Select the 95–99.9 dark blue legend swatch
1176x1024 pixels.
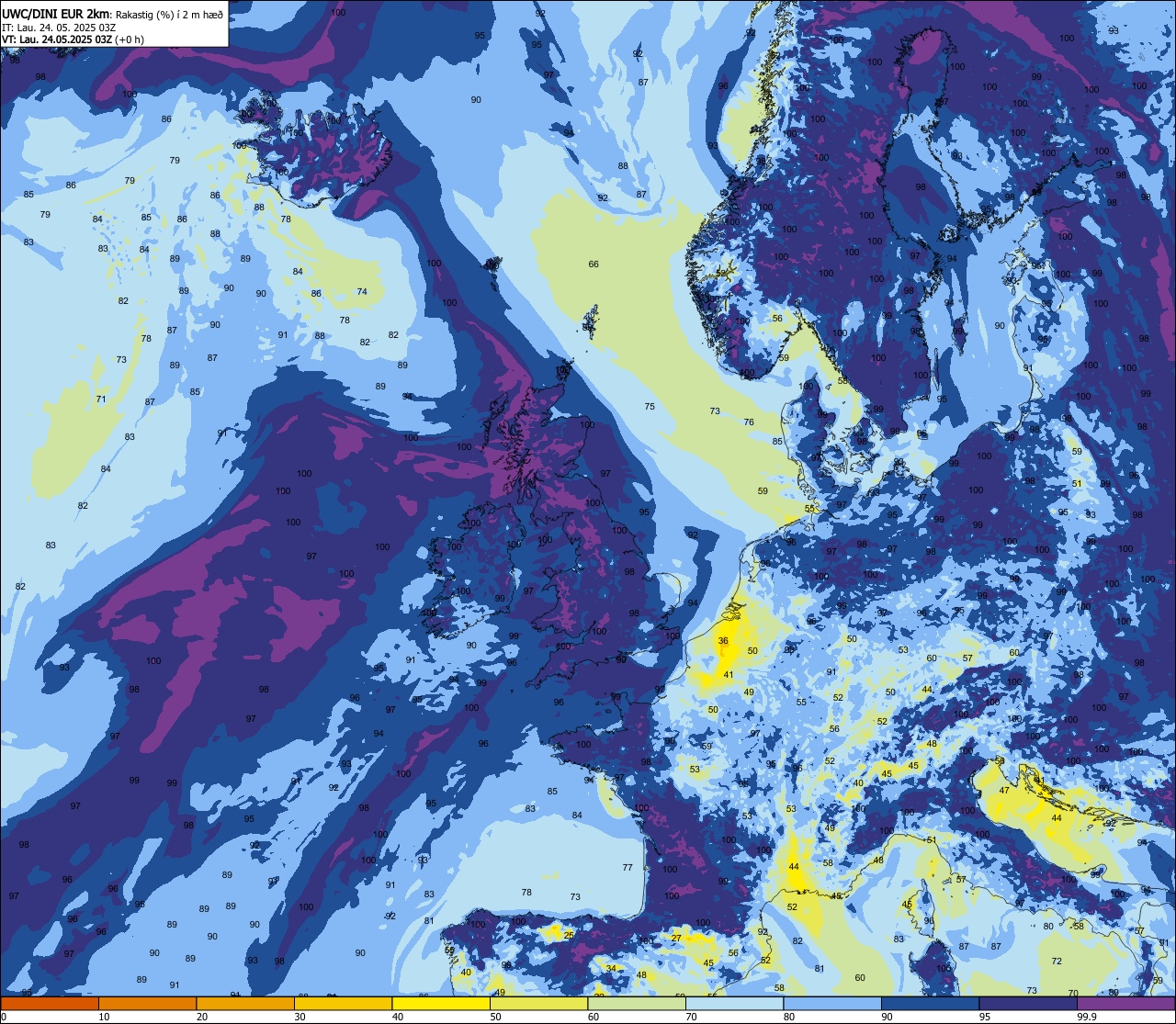[1027, 1003]
